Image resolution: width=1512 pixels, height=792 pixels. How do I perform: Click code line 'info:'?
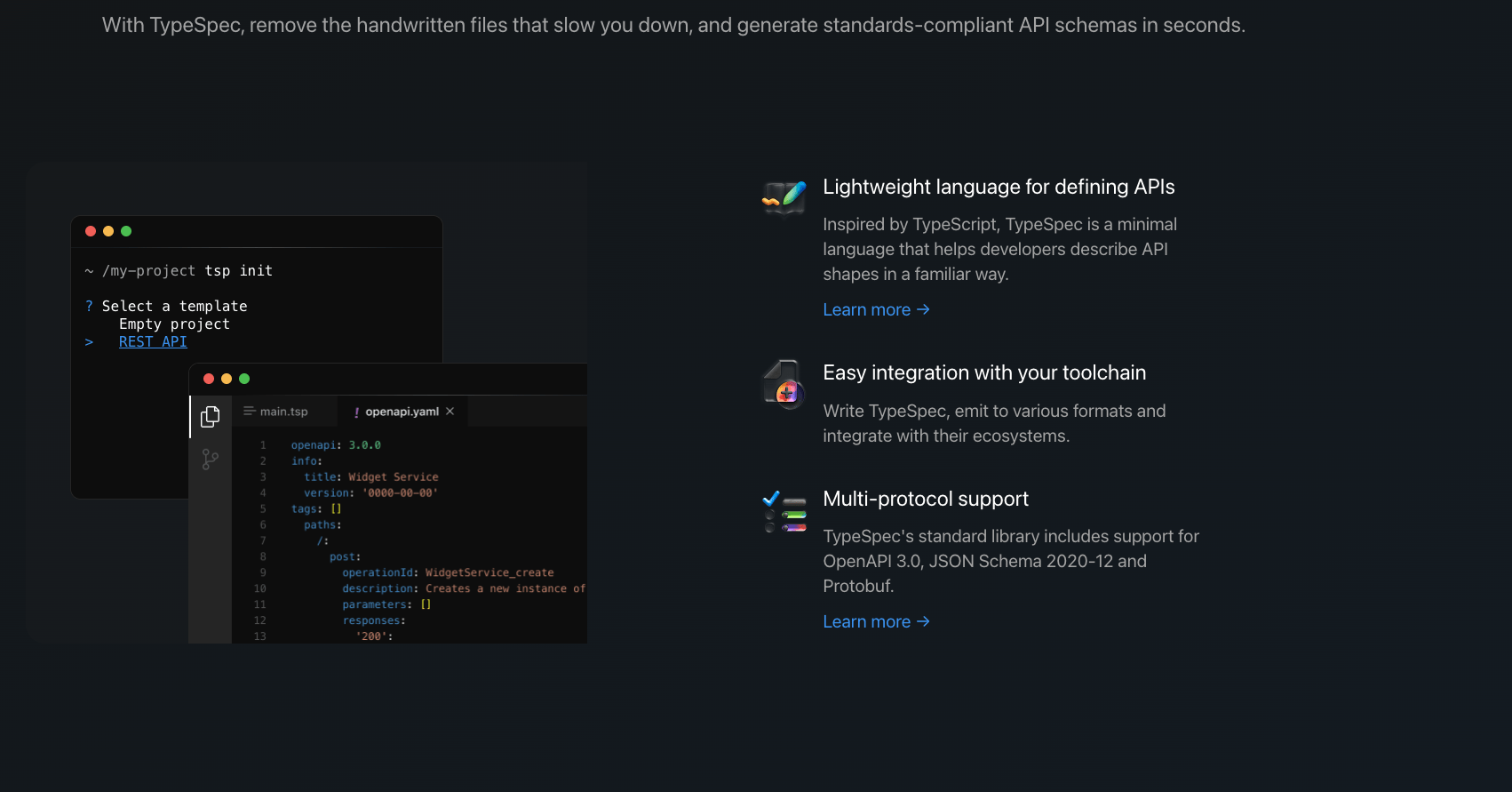306,460
